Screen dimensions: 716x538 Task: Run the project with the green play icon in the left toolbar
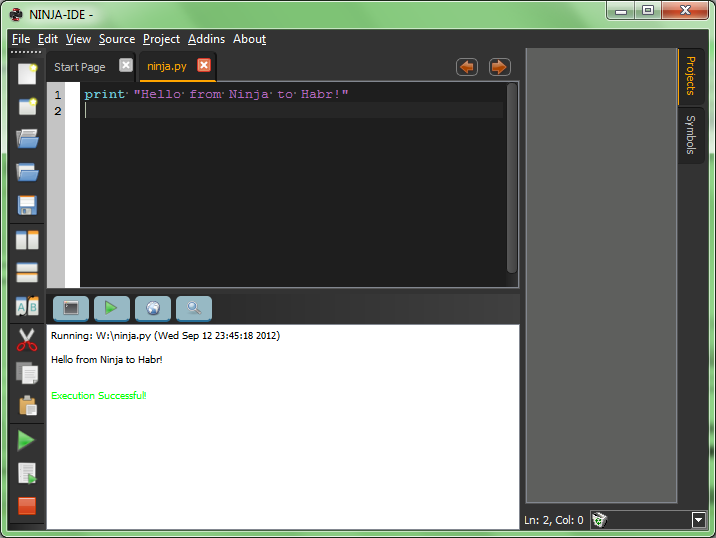pyautogui.click(x=26, y=441)
